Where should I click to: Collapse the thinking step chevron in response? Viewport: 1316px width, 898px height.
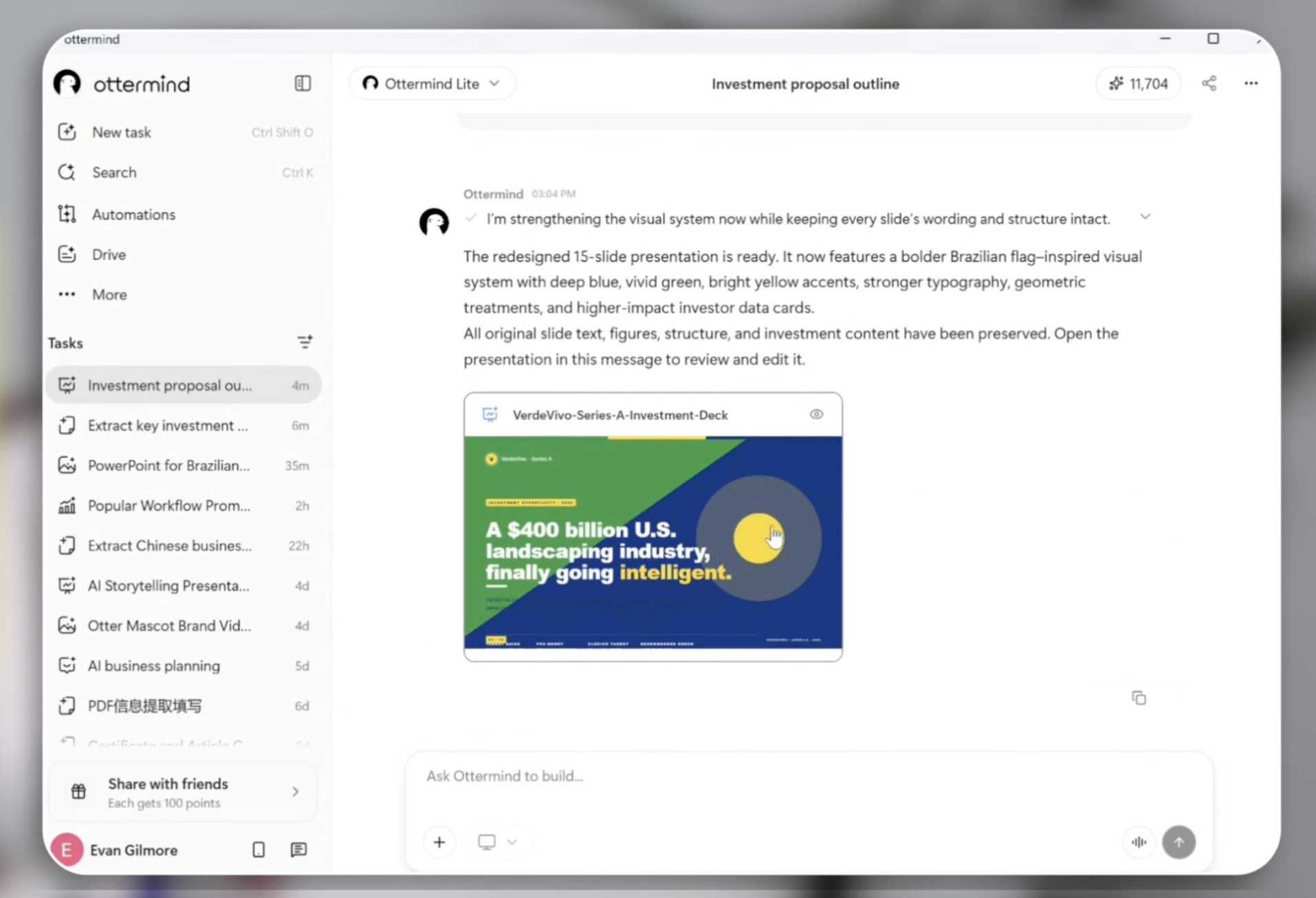point(1145,217)
